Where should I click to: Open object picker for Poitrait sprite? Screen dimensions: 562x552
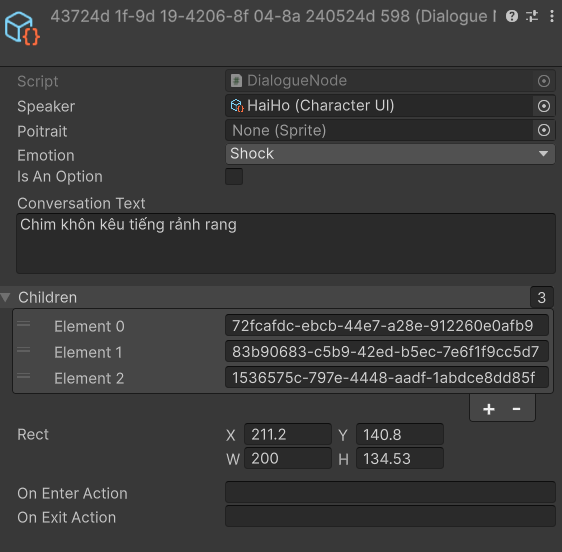pyautogui.click(x=544, y=130)
